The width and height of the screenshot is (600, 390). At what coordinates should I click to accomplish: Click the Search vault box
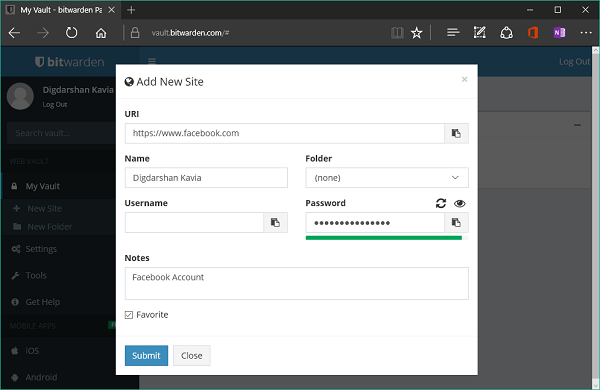61,133
